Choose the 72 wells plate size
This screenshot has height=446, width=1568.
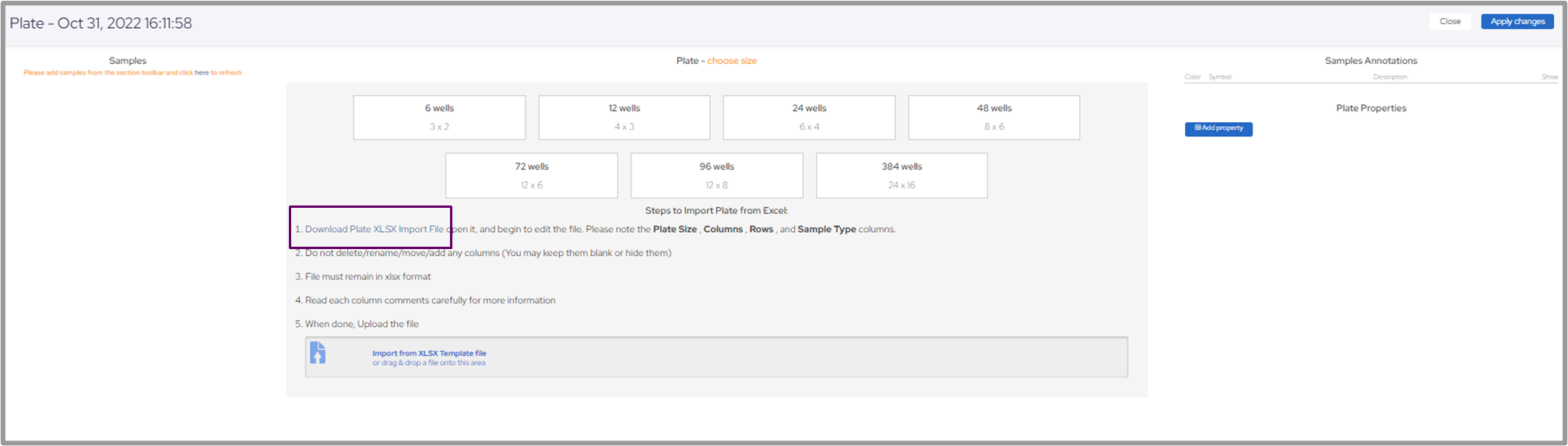[x=531, y=176]
